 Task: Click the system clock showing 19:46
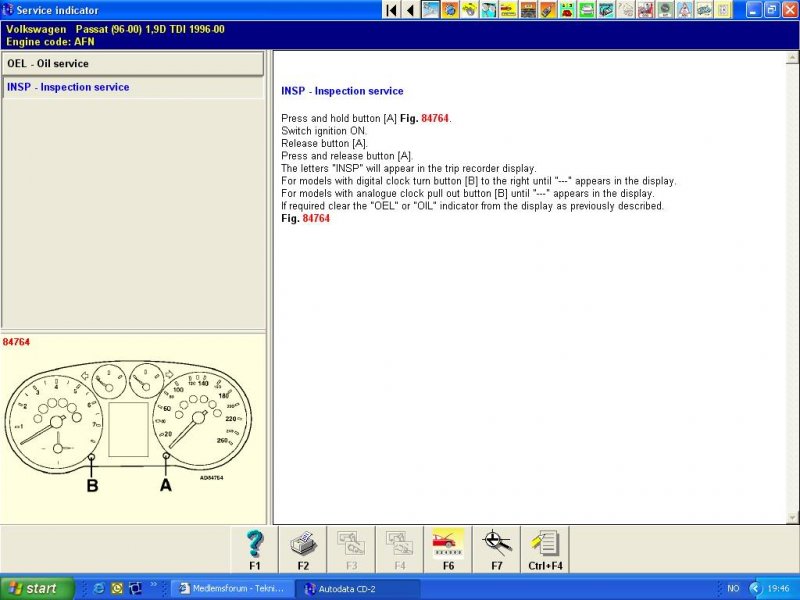coord(780,588)
